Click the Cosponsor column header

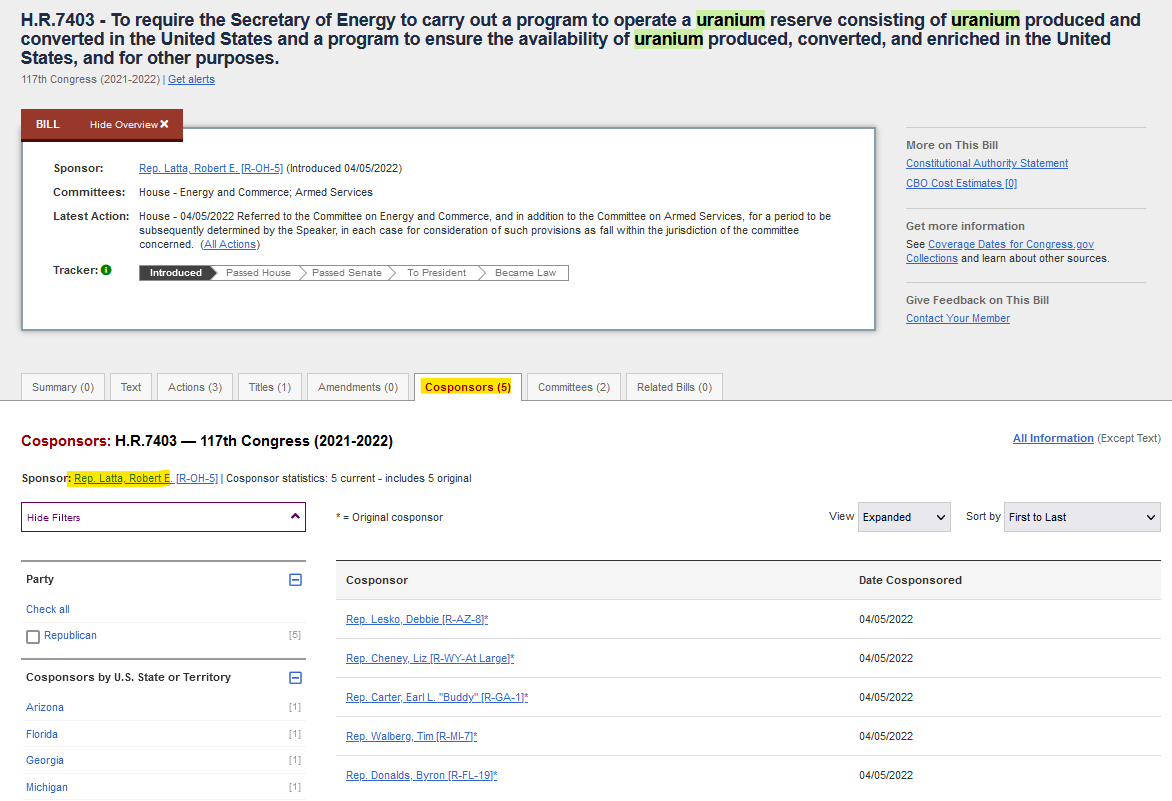point(377,580)
